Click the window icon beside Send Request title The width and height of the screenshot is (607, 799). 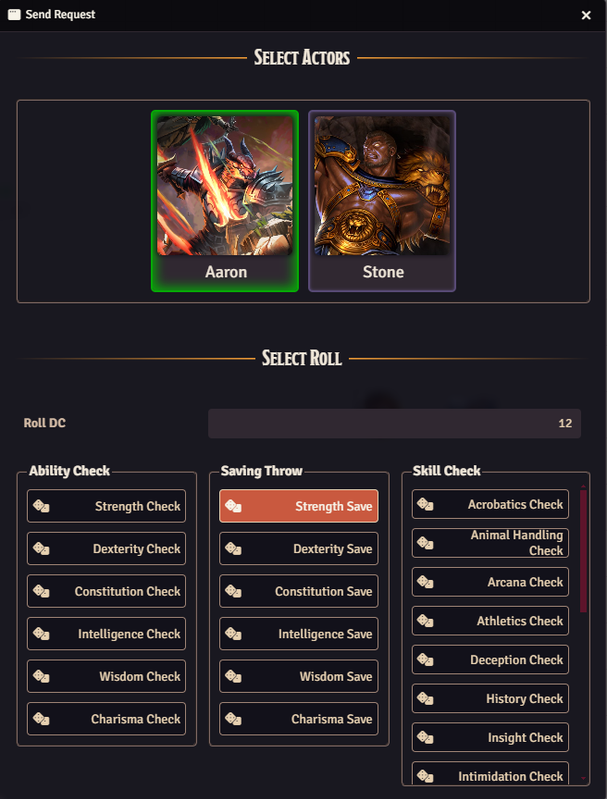pos(14,14)
